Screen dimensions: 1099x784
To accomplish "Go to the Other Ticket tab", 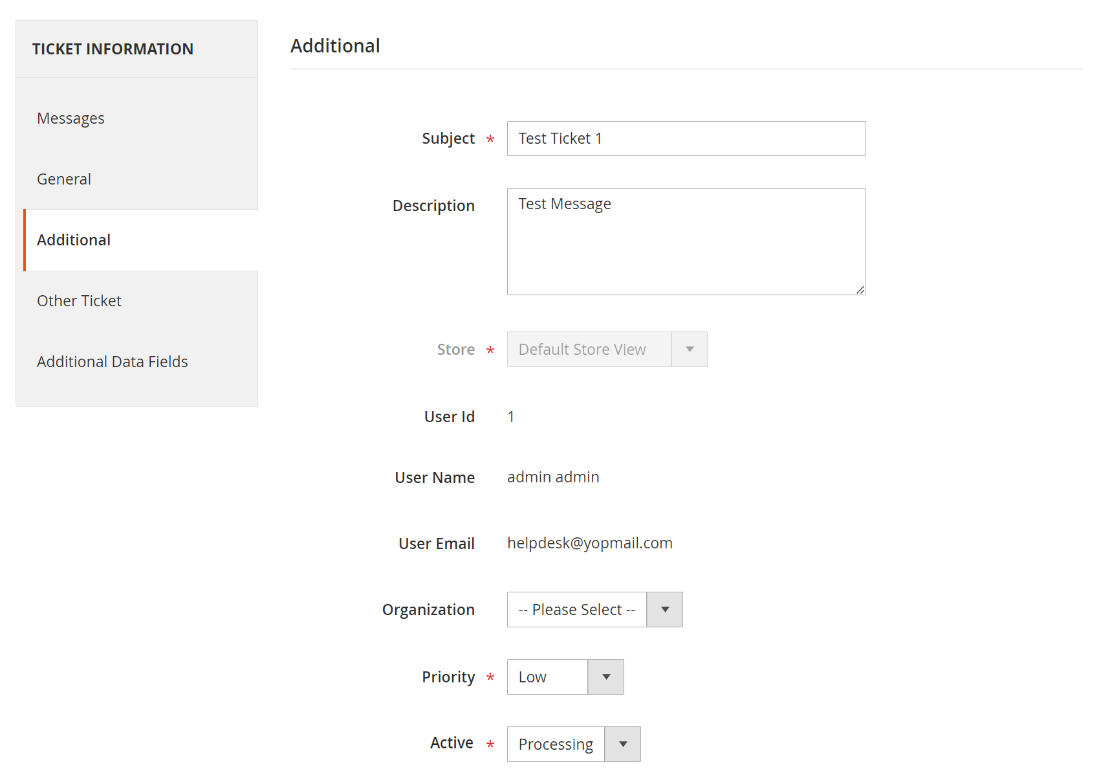I will (79, 301).
